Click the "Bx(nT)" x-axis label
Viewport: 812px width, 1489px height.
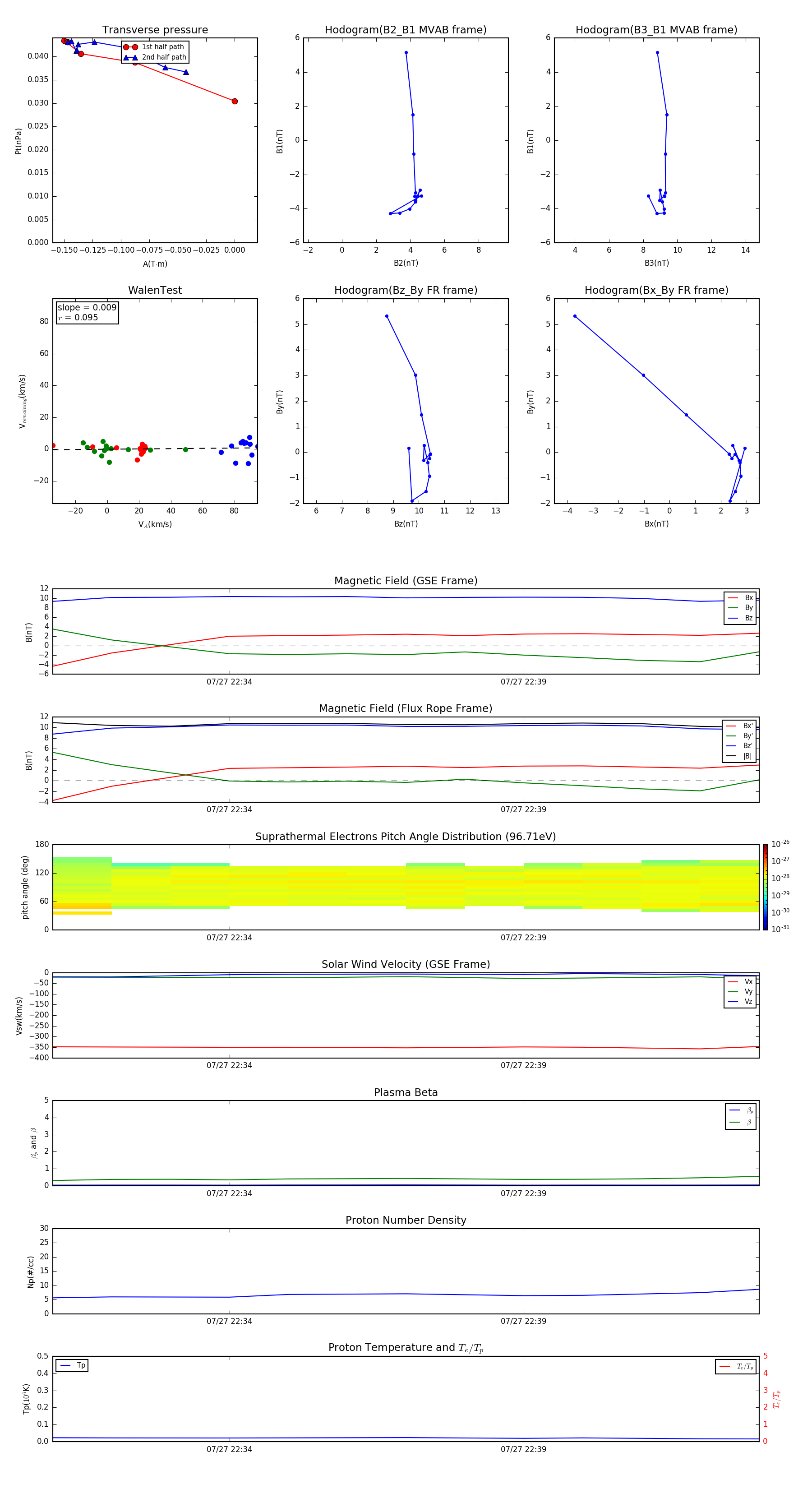coord(656,524)
